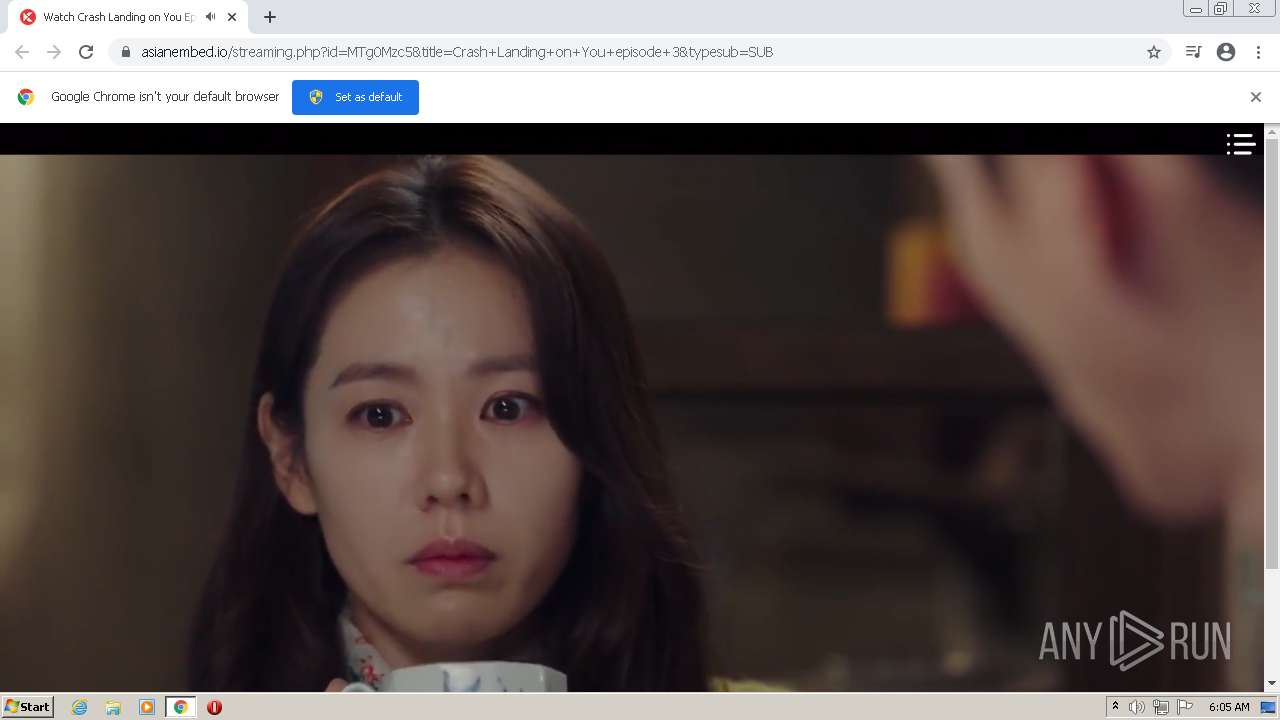
Task: Close the Crash Landing on You tab
Action: 232,17
